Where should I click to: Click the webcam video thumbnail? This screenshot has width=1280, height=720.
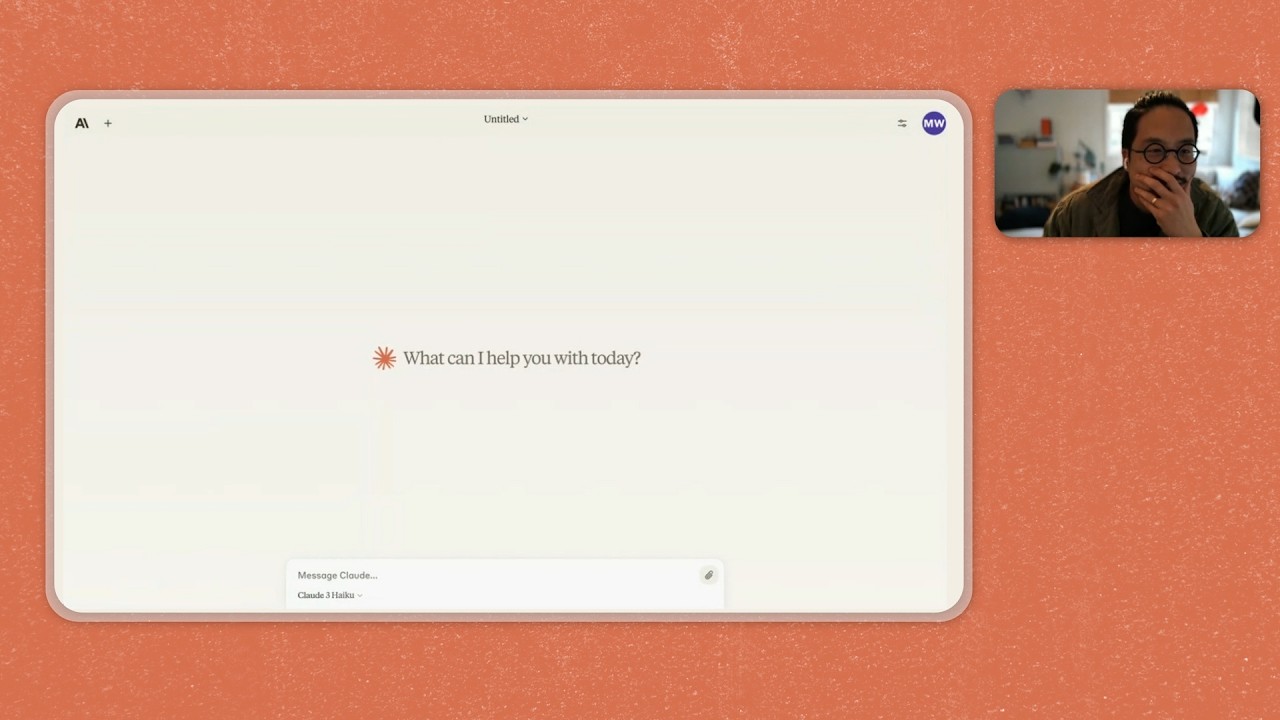click(1126, 162)
